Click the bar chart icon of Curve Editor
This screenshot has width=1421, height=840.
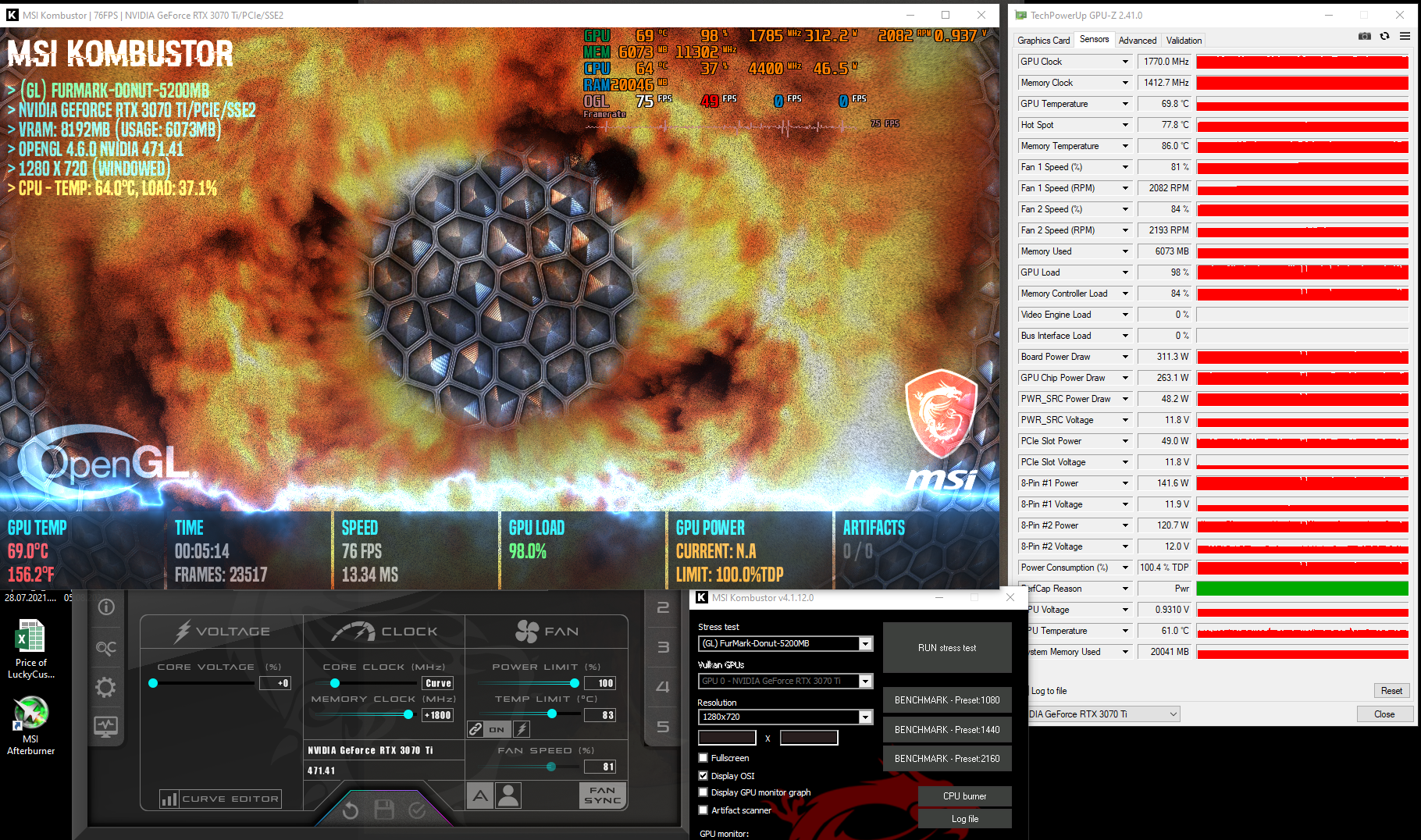point(169,799)
